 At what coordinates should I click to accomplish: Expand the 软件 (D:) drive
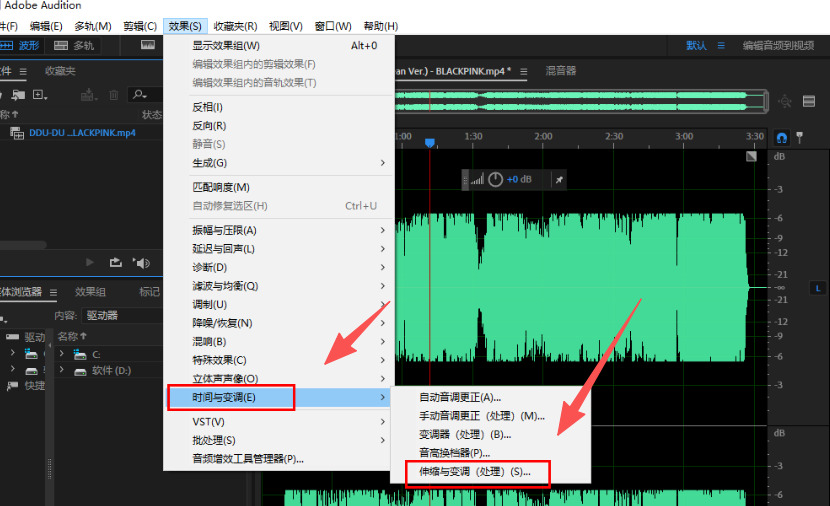62,370
